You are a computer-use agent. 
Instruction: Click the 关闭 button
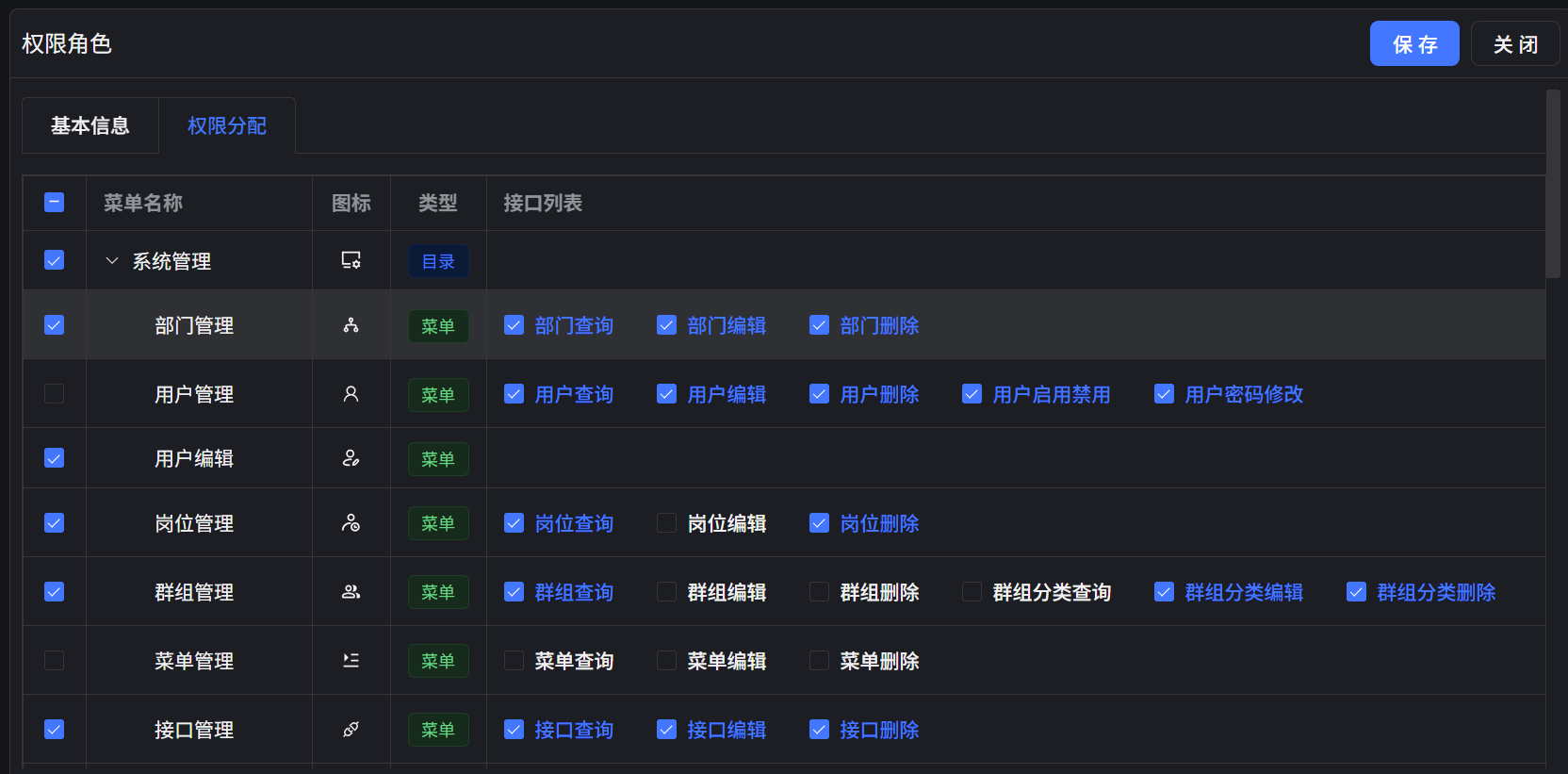click(x=1514, y=44)
